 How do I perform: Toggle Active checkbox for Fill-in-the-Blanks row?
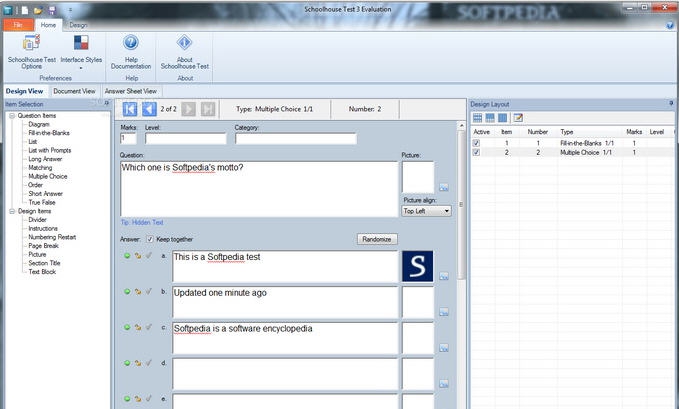(x=476, y=143)
